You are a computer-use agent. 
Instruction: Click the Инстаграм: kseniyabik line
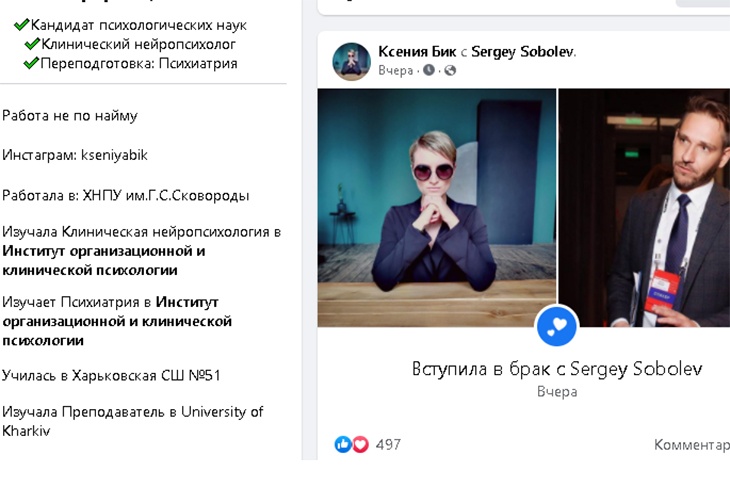click(x=75, y=155)
